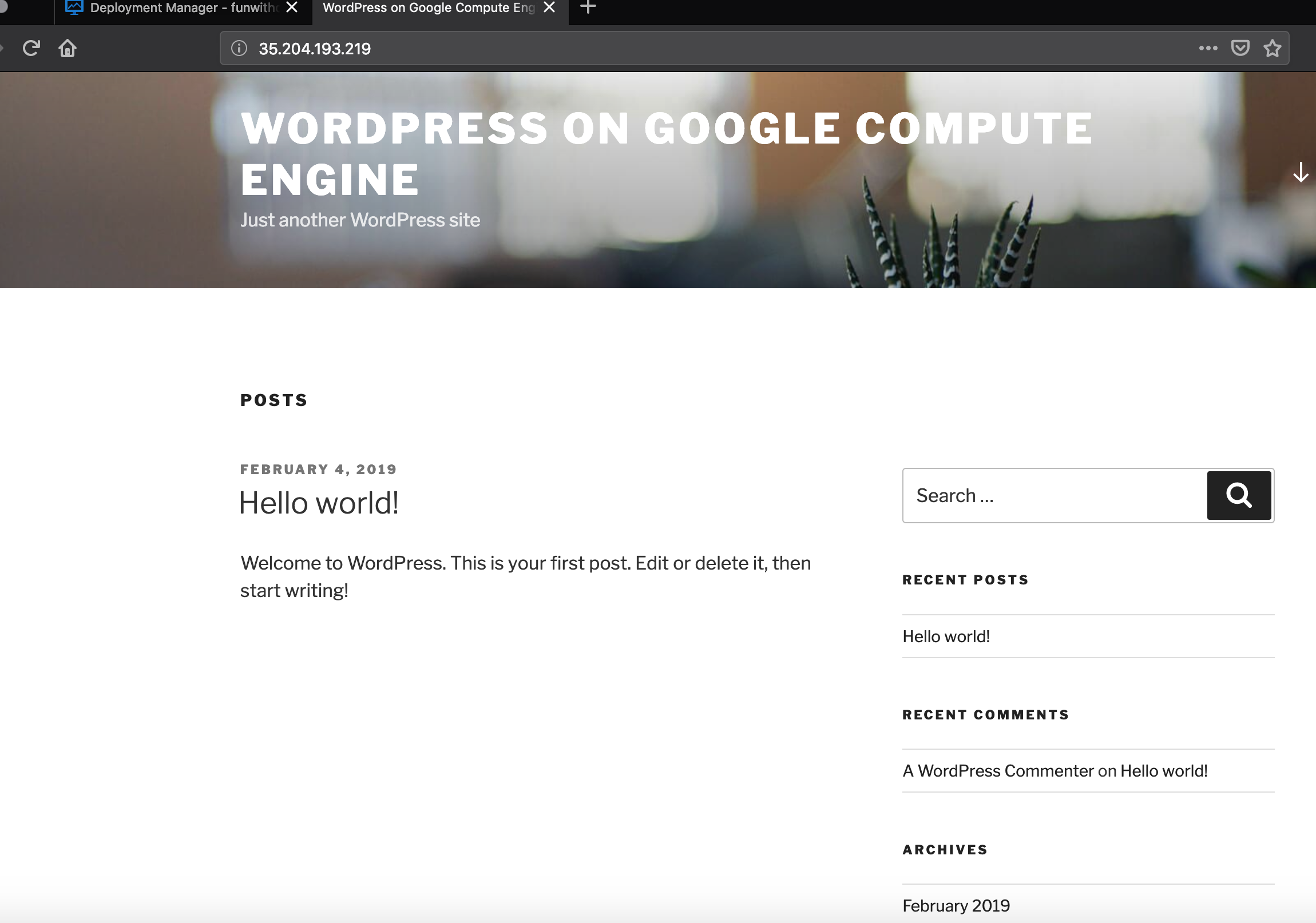Click the address bar showing 35.204.193.219
The height and width of the screenshot is (923, 1316).
[688, 48]
